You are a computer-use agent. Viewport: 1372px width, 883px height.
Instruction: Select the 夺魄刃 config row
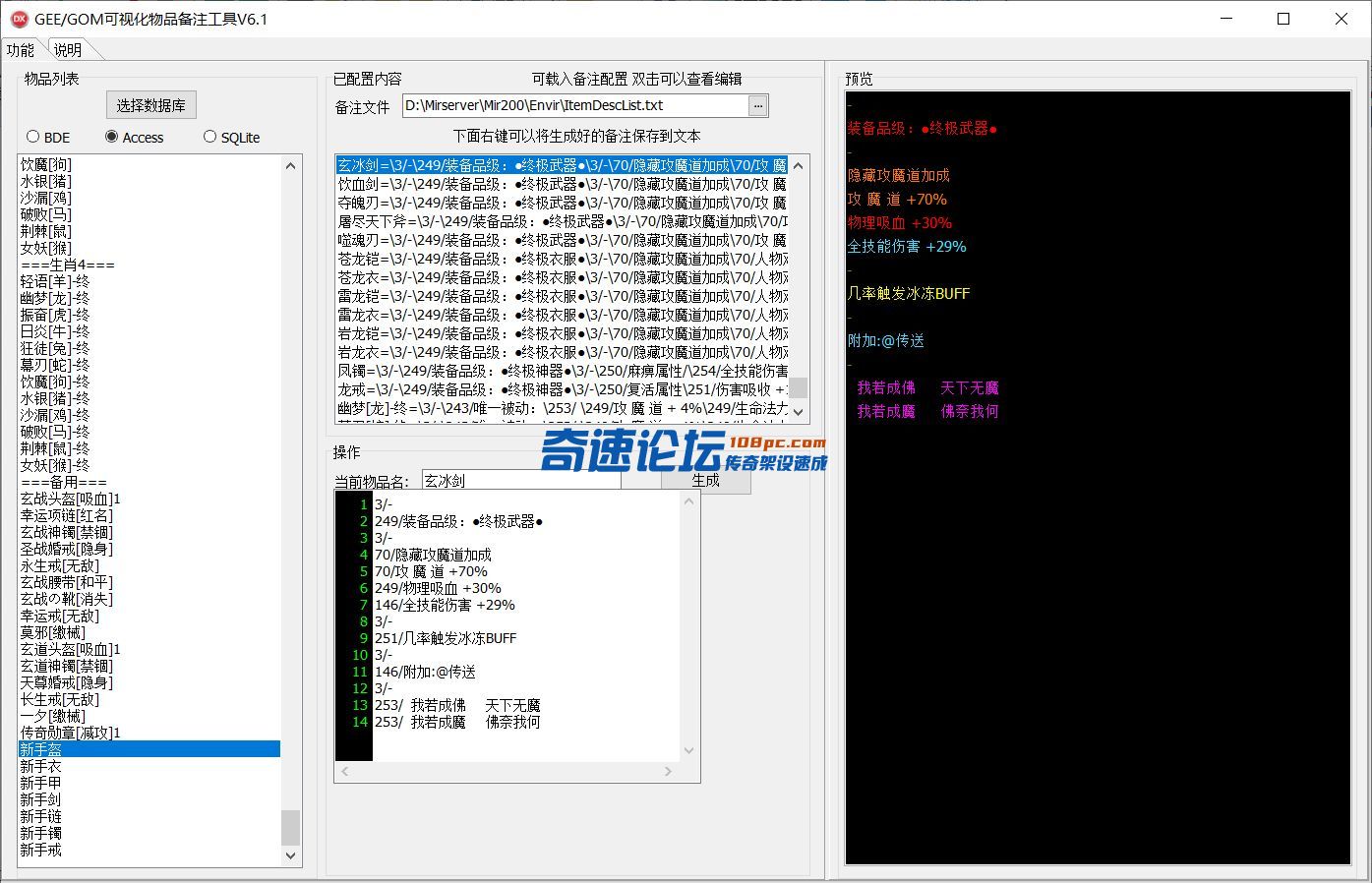[562, 203]
